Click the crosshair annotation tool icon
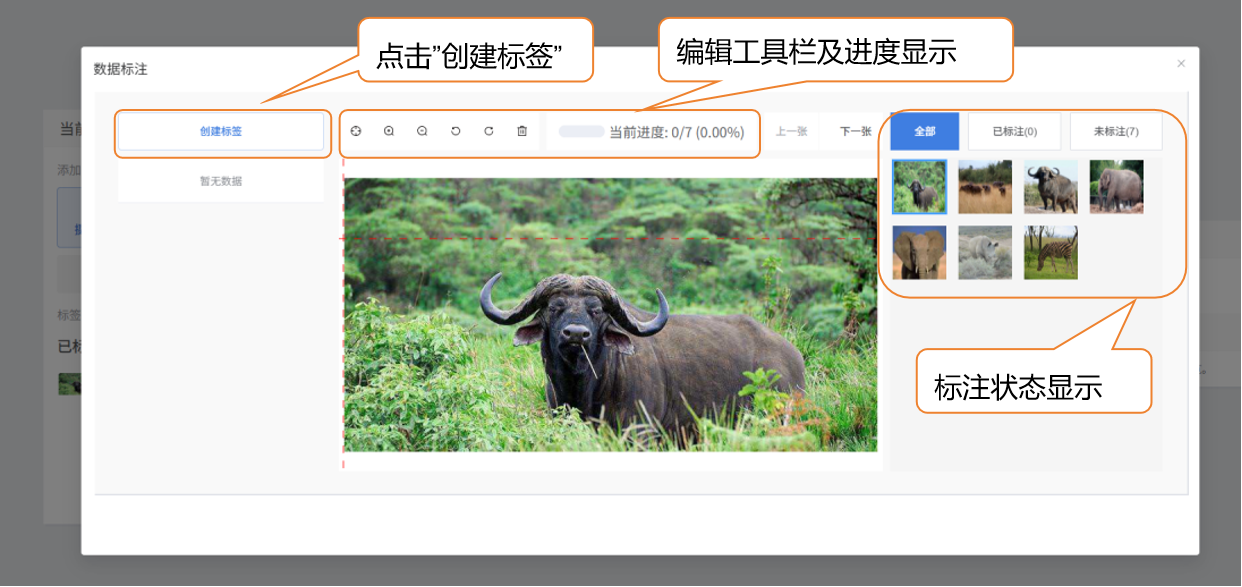 click(x=356, y=131)
